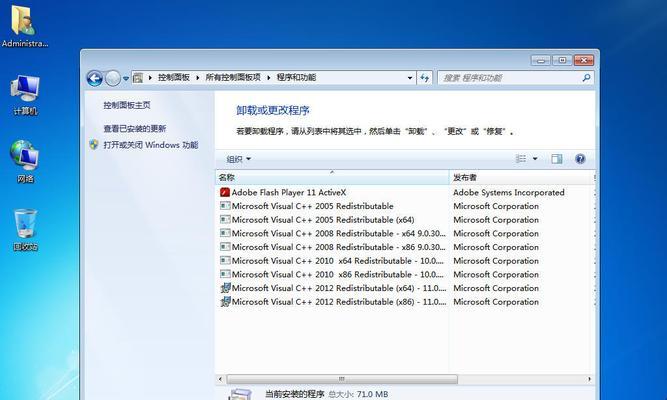Click icon of Visual C++ 2012 (x64) entry
The image size is (667, 400).
tap(225, 288)
